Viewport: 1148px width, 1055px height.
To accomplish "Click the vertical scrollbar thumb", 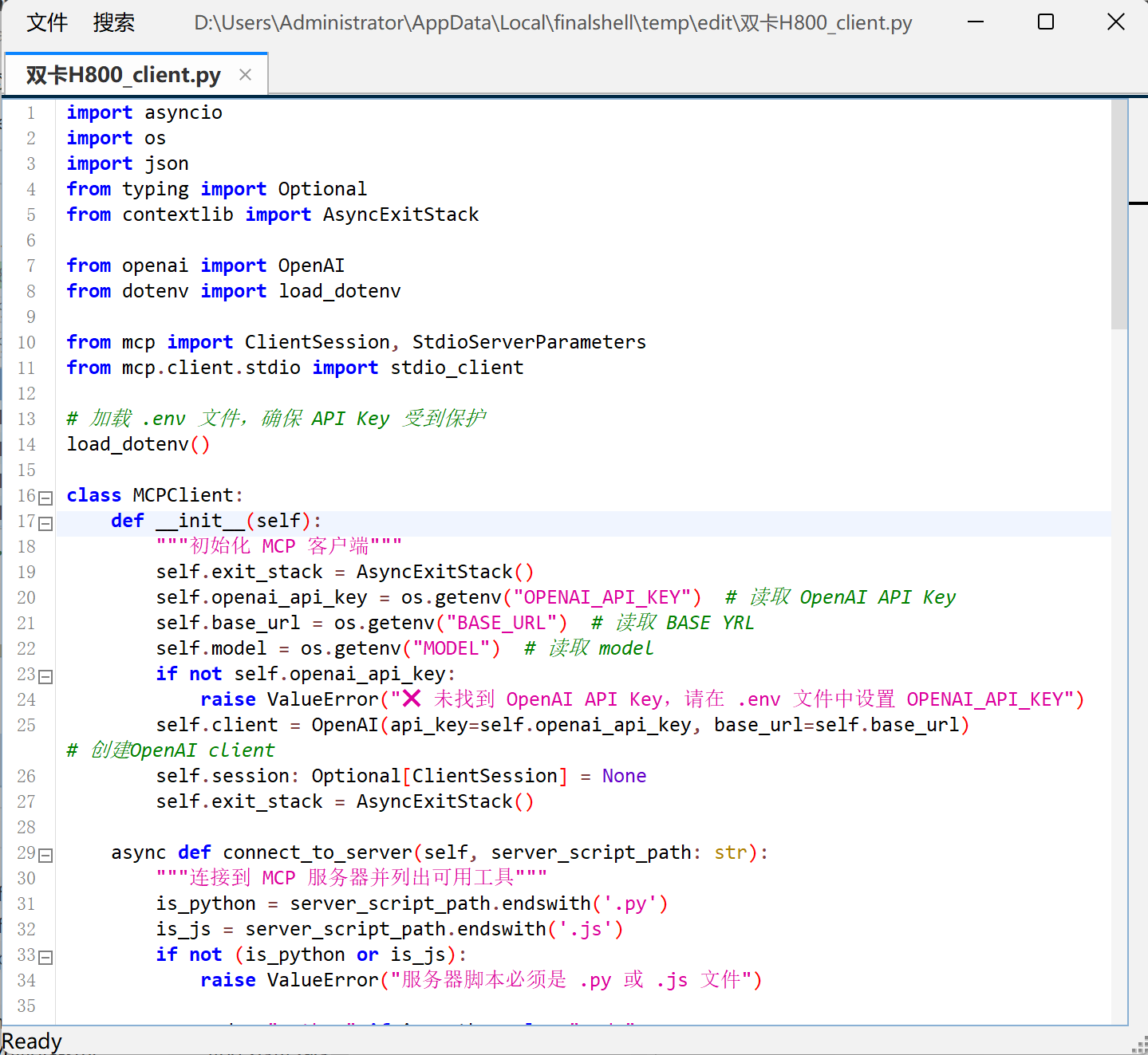I will (1119, 214).
